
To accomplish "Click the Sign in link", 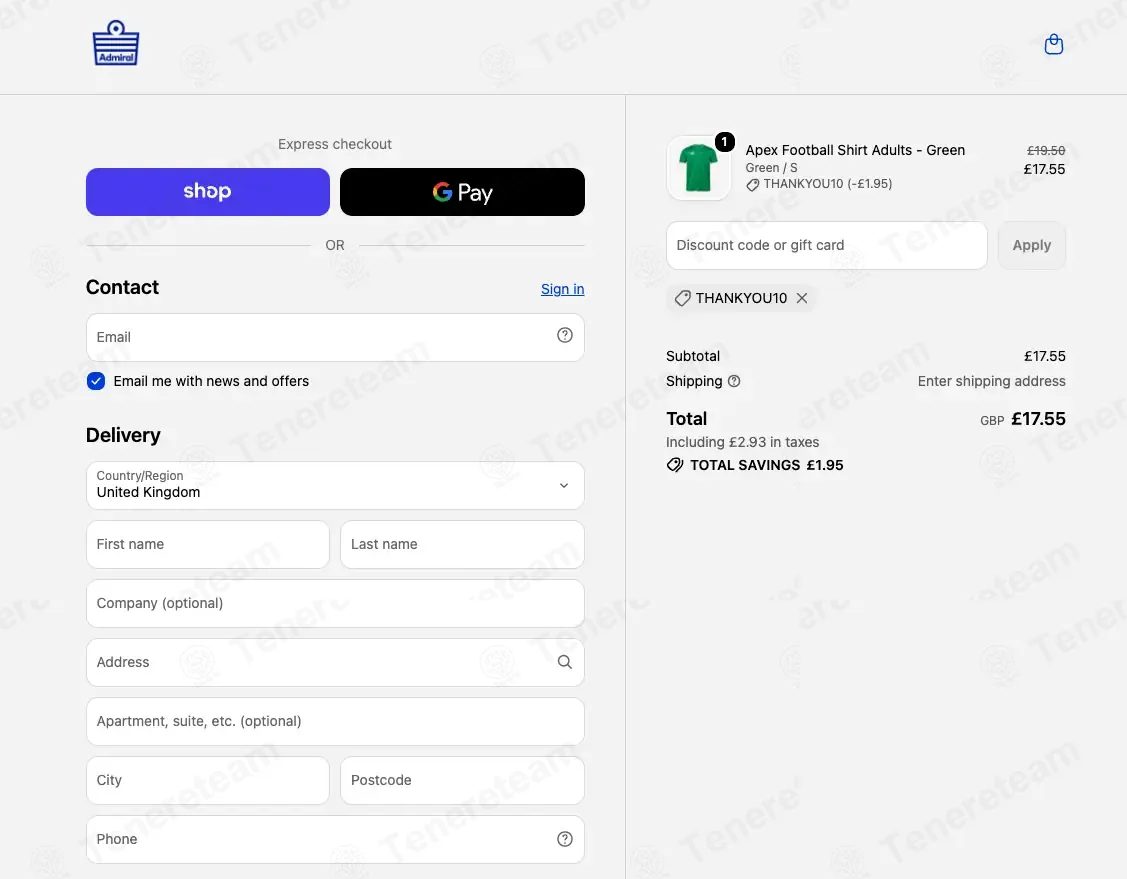I will [x=562, y=289].
